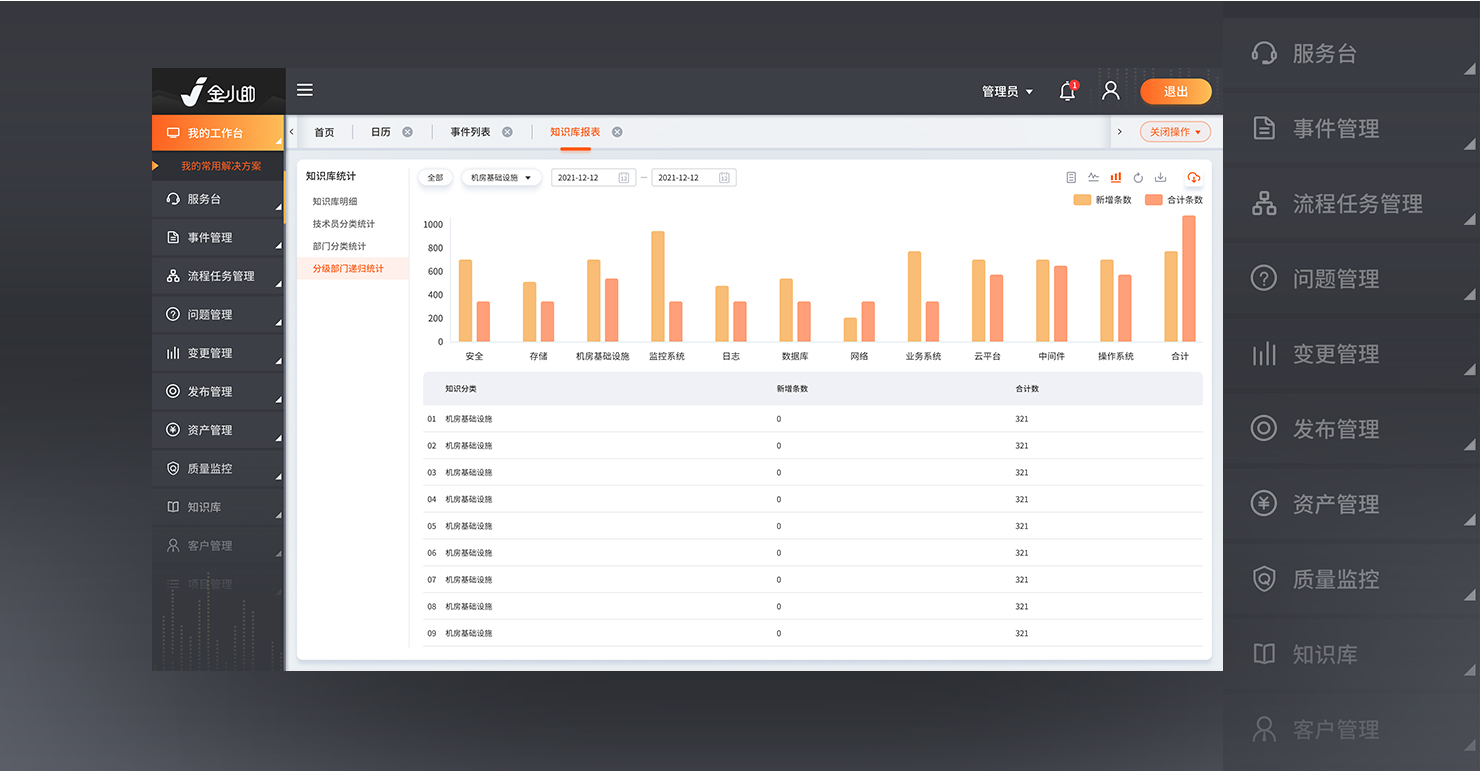Open the 关闭操作 dropdown
The width and height of the screenshot is (1480, 771).
coord(1175,132)
